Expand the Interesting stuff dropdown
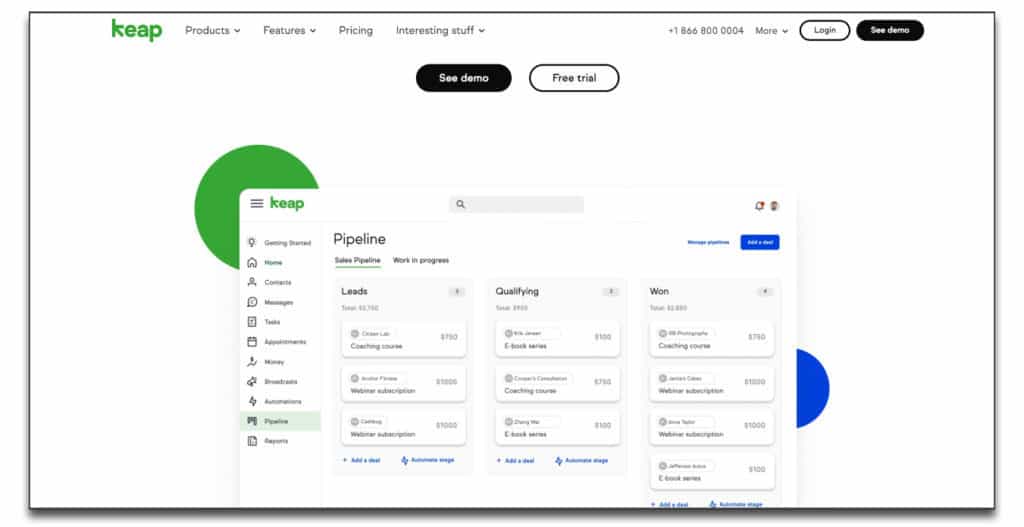 tap(440, 30)
